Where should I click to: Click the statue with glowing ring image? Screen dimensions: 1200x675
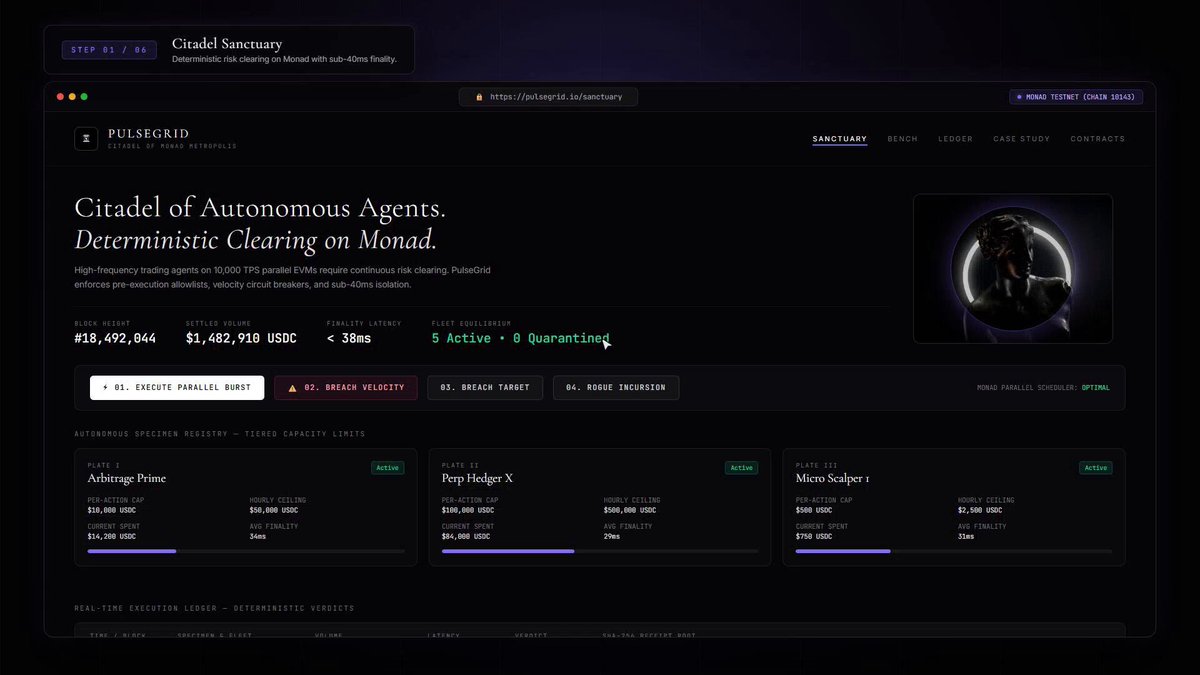(1013, 268)
